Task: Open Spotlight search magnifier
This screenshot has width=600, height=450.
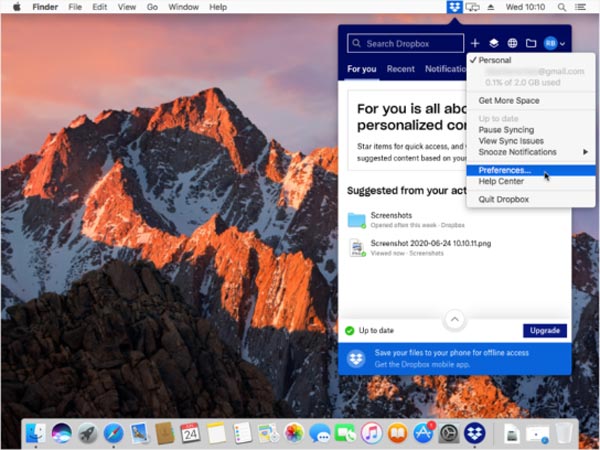Action: 562,7
